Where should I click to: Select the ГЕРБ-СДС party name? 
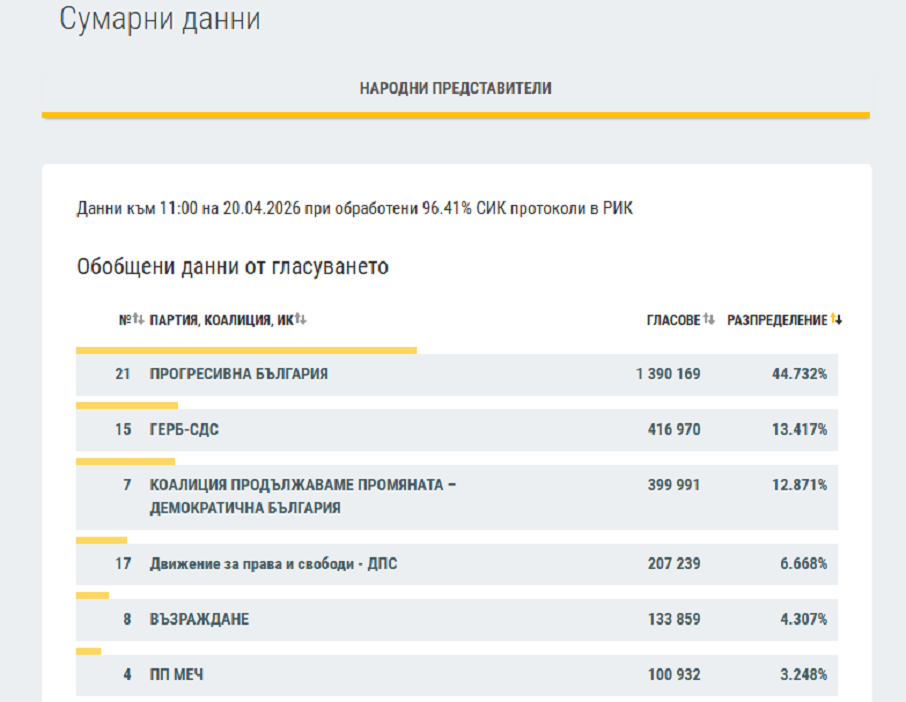(x=184, y=430)
